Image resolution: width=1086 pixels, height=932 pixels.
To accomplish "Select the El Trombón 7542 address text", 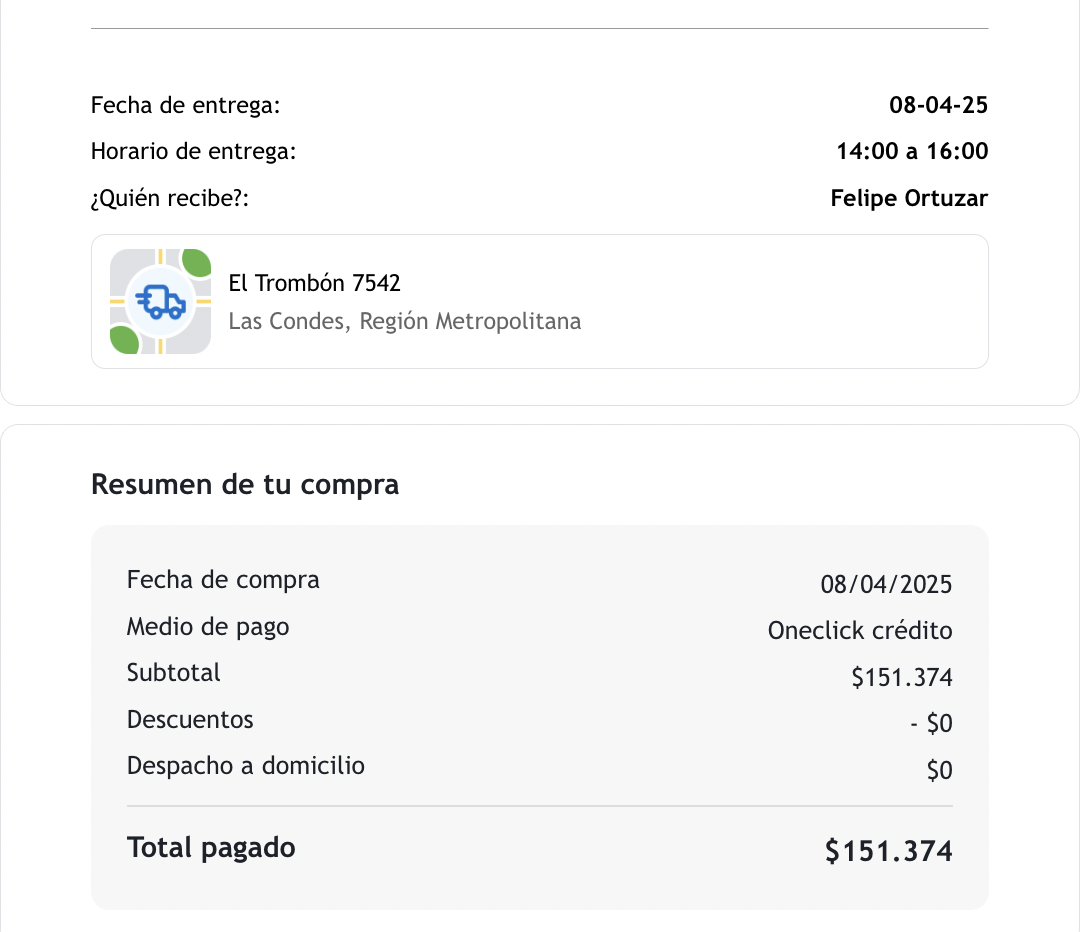I will click(x=314, y=283).
